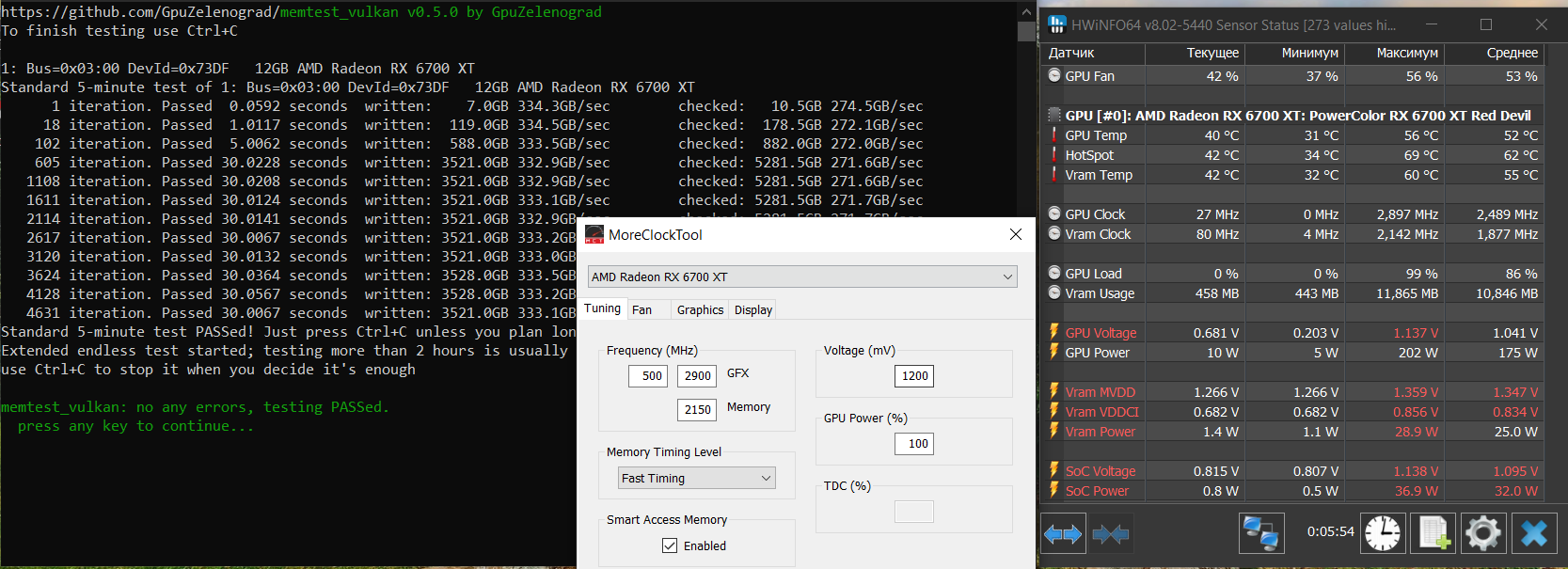Click the console scrollbar up arrow
This screenshot has width=1568, height=569.
tap(1026, 11)
